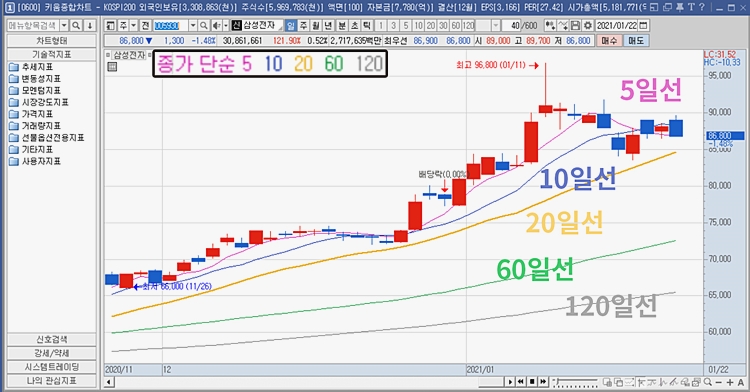
Task: Click the T font icon in title bar
Action: coord(691,7)
